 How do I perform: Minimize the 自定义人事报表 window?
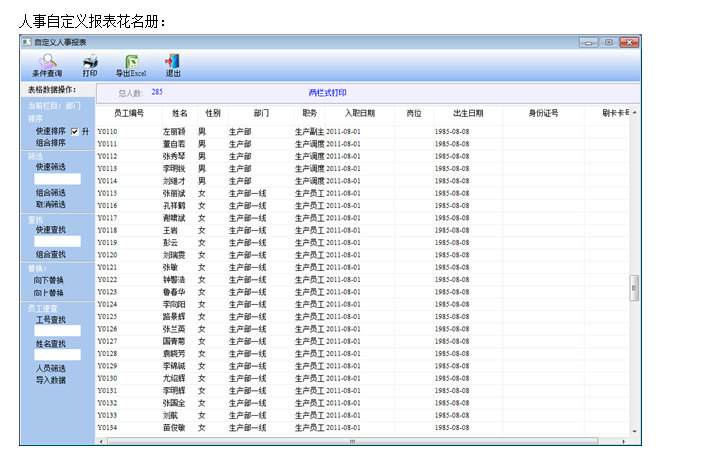point(589,42)
